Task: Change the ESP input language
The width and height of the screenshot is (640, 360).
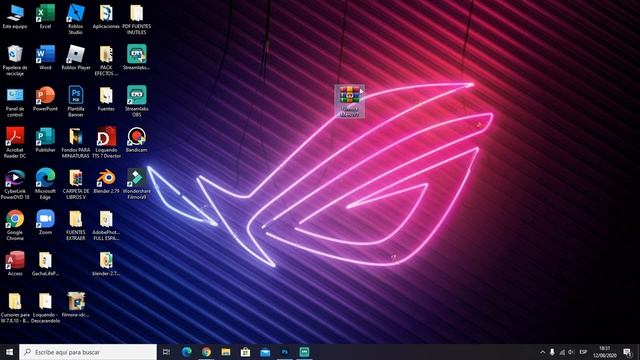Action: pyautogui.click(x=583, y=352)
